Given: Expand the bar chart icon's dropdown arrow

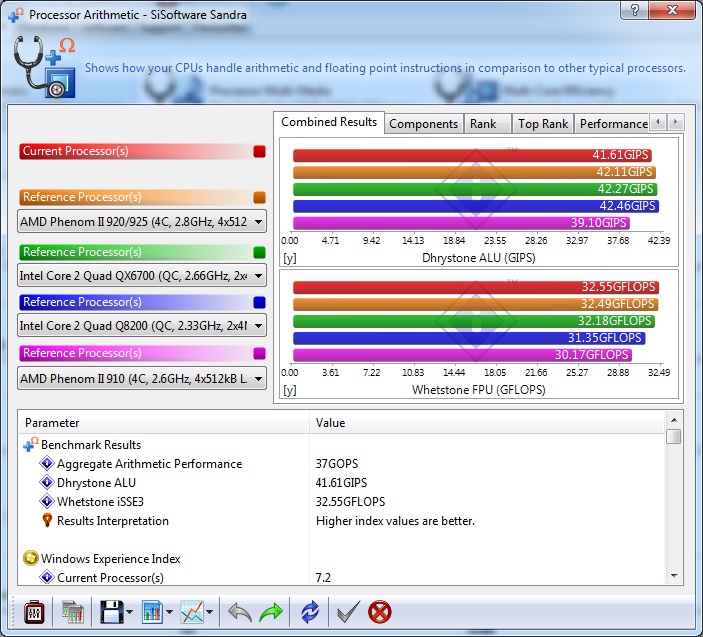Looking at the screenshot, I should [169, 612].
